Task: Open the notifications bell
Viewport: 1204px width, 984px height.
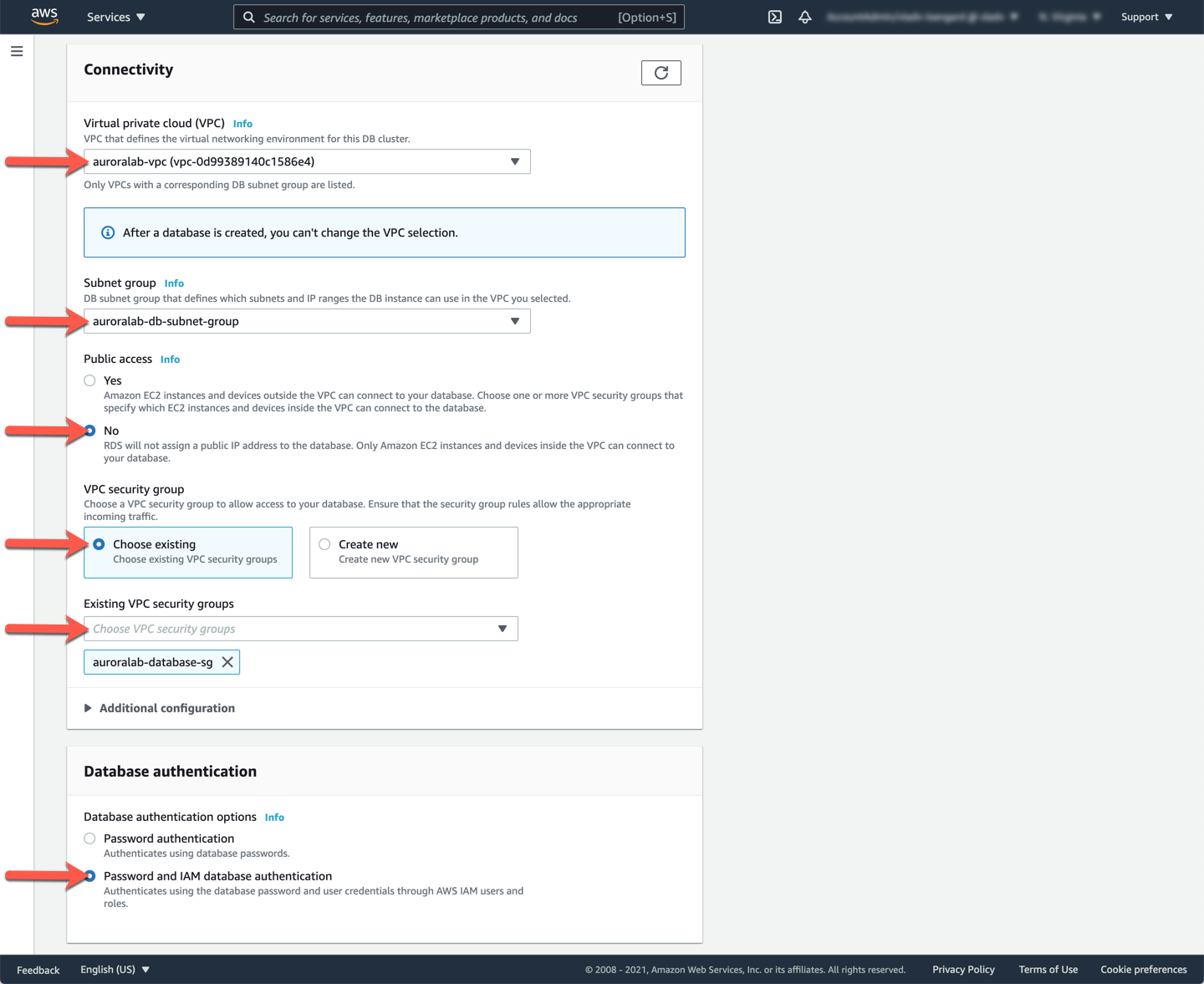Action: pos(805,17)
